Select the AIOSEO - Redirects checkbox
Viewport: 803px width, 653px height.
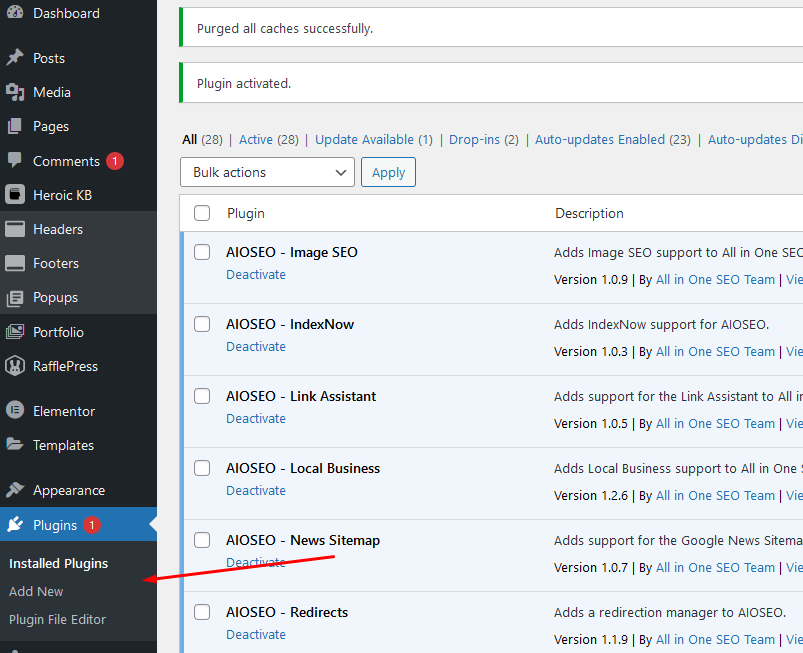click(x=202, y=612)
